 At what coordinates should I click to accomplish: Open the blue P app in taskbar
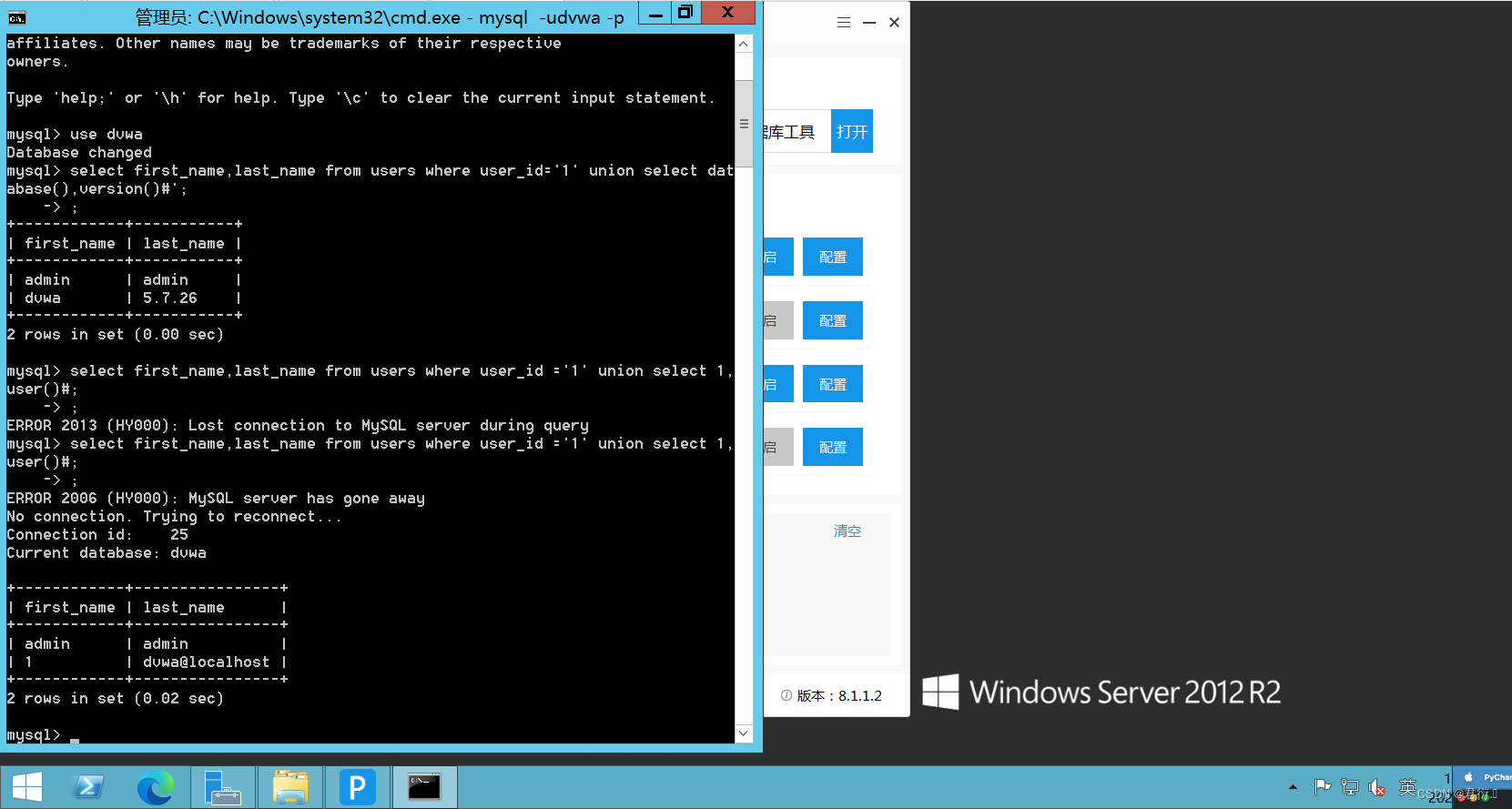pos(357,787)
